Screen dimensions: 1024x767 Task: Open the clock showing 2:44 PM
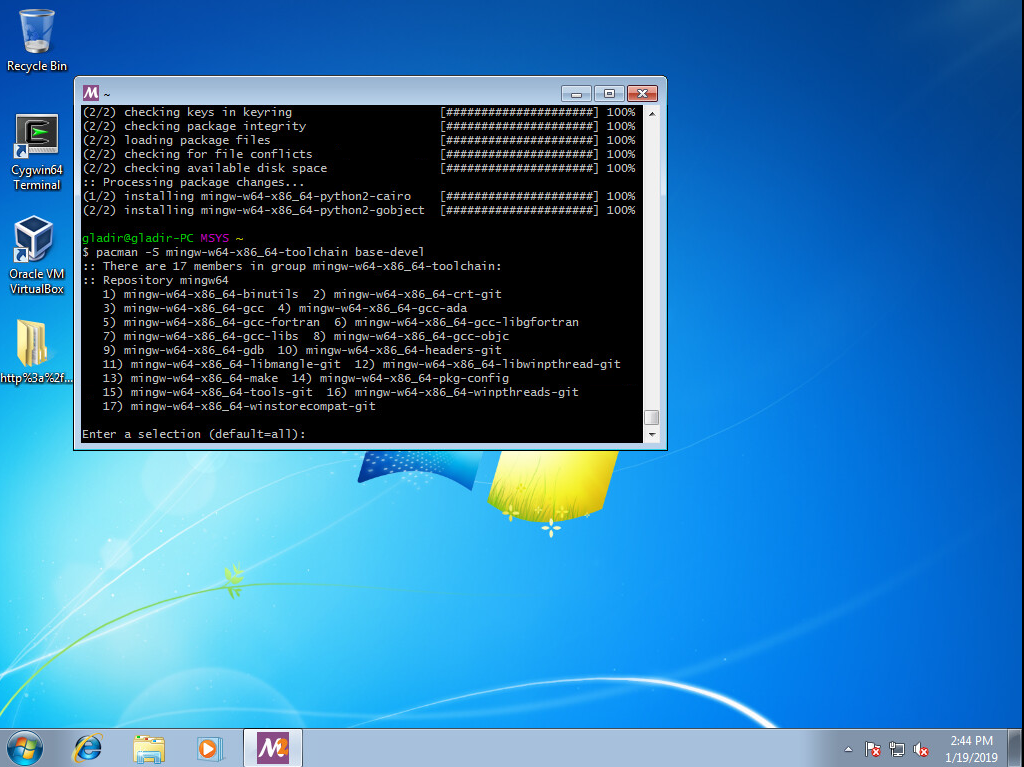click(x=972, y=747)
